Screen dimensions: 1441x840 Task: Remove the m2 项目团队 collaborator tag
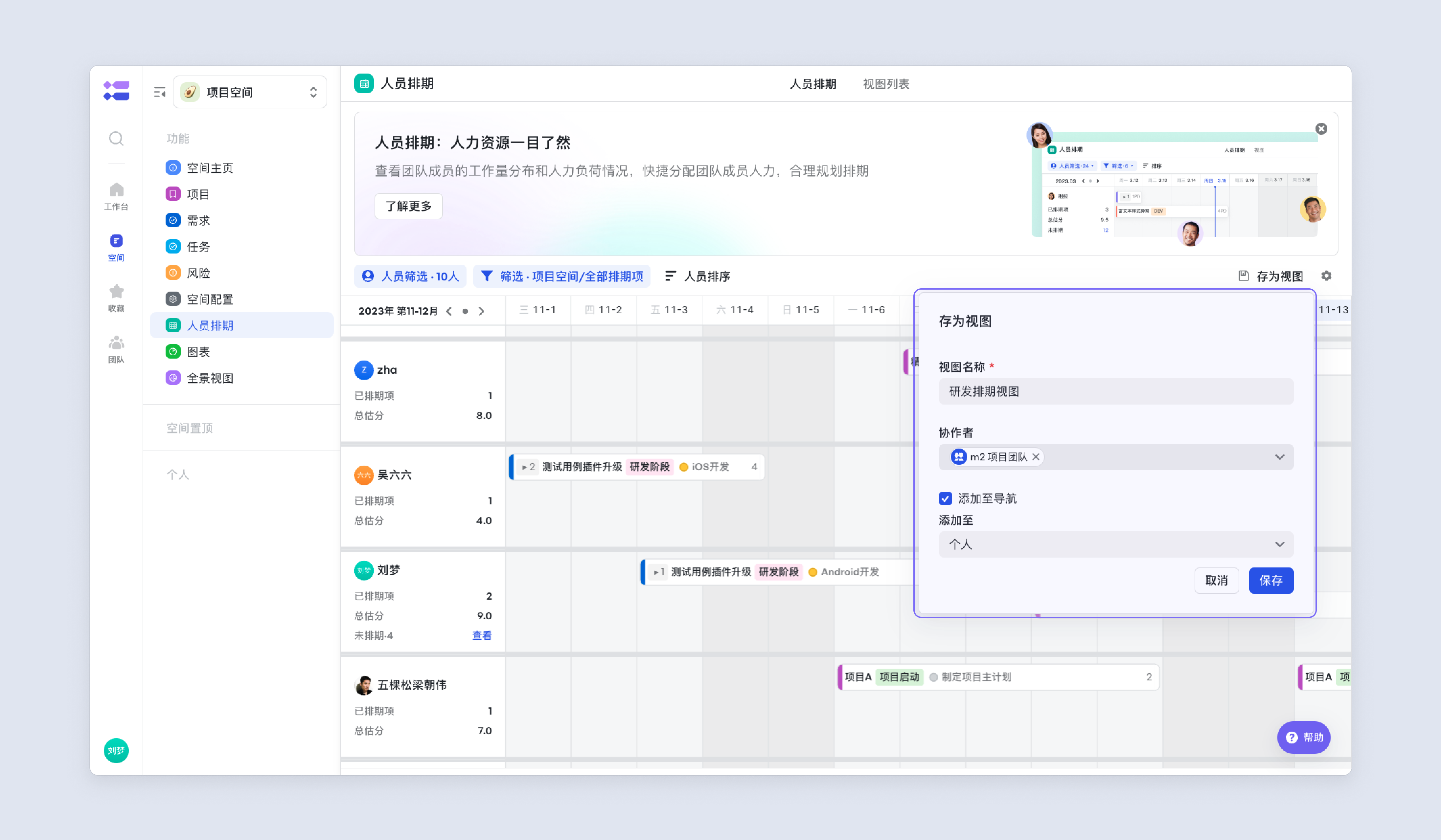point(1036,457)
